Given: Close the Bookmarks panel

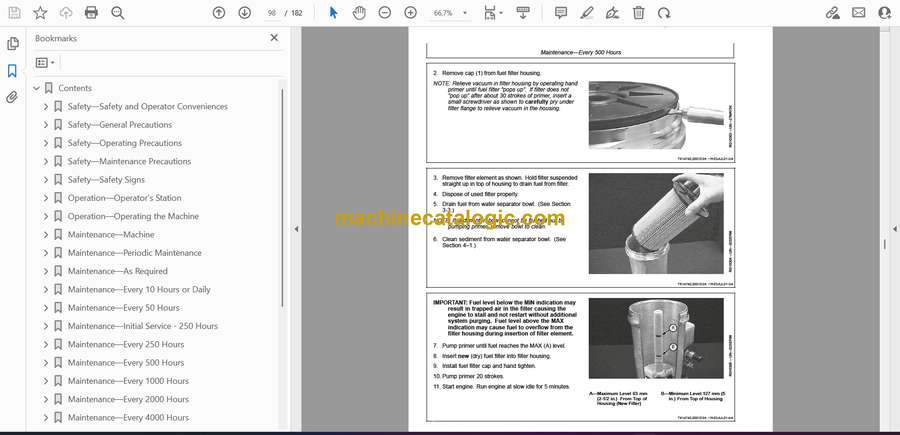Looking at the screenshot, I should tap(274, 38).
